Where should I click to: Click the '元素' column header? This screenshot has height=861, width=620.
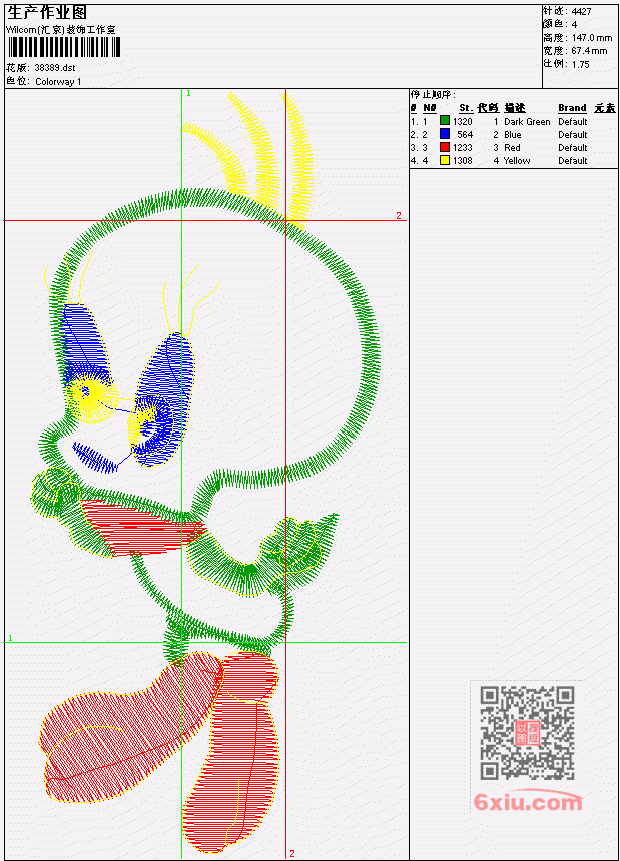coord(605,108)
